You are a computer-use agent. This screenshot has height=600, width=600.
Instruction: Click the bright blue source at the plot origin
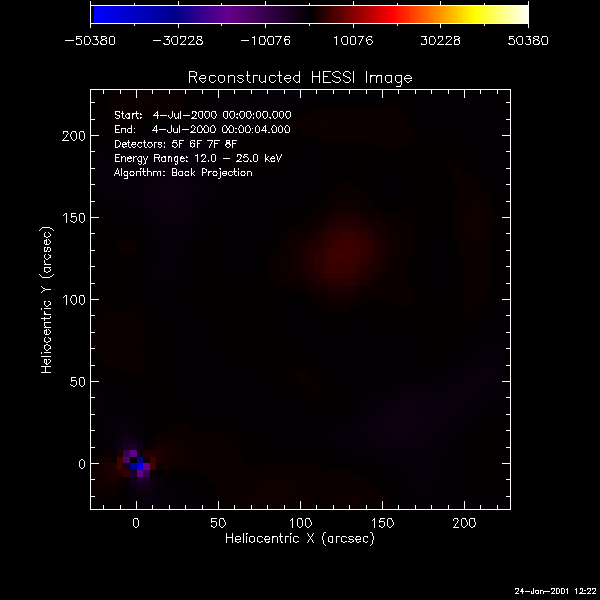[x=137, y=463]
